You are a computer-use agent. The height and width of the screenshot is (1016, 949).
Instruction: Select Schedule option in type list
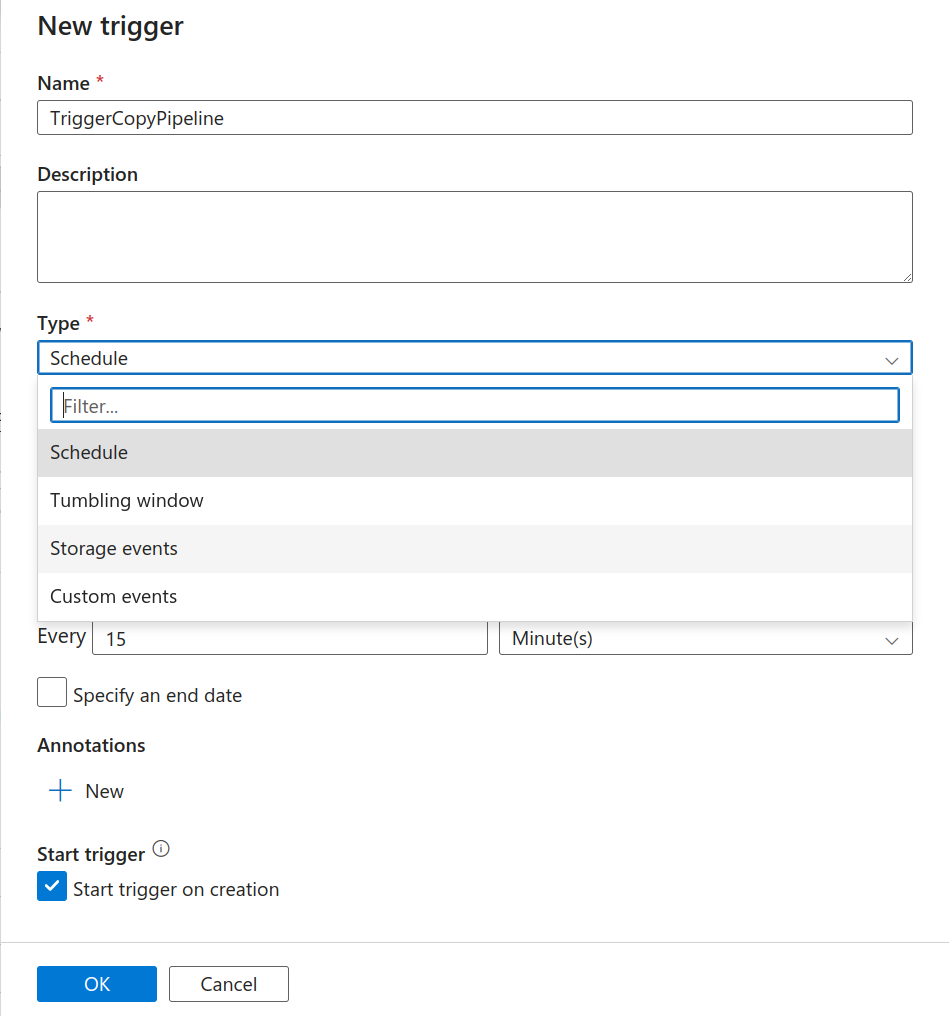click(x=475, y=452)
